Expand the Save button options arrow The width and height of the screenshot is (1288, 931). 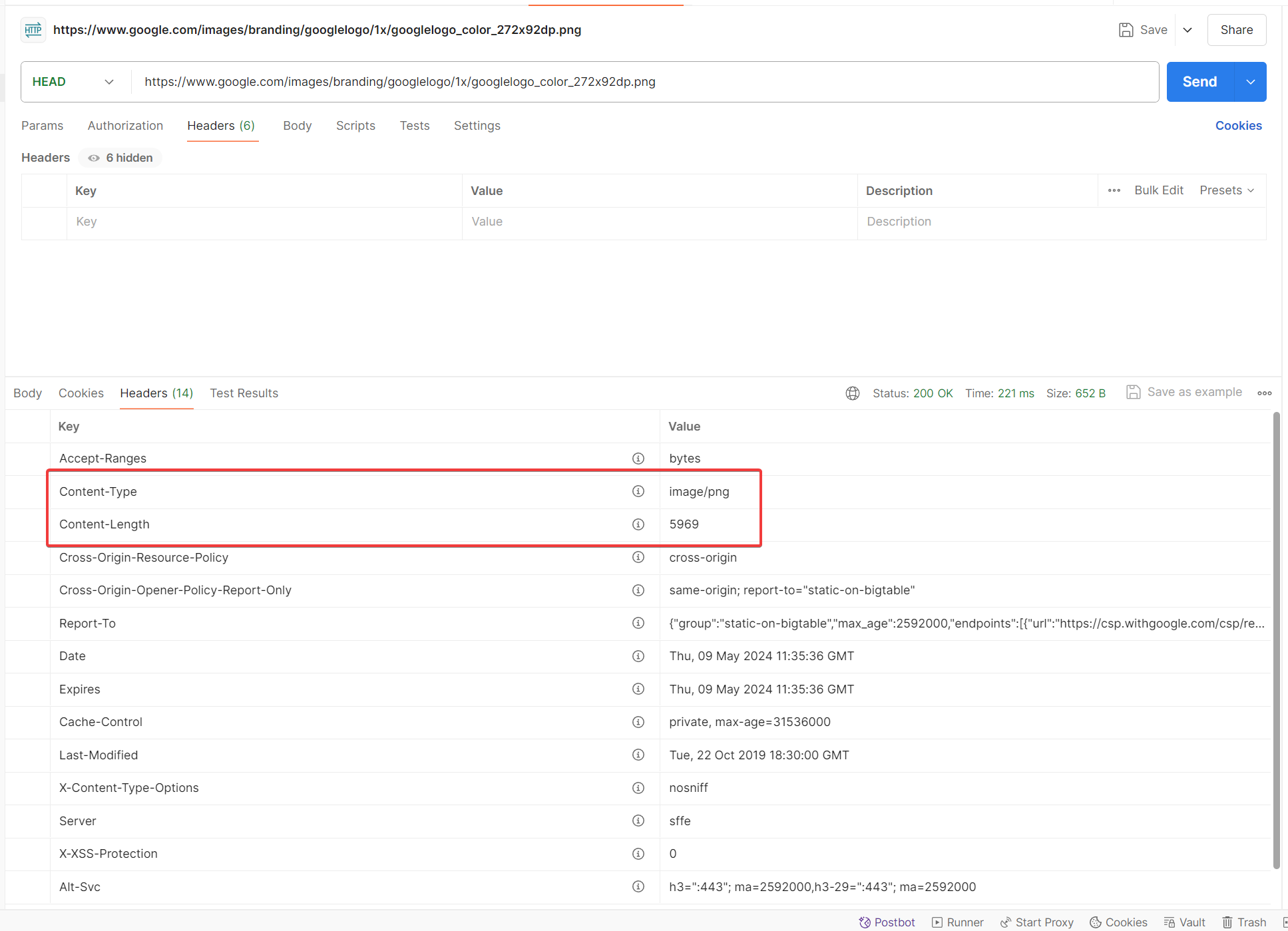1186,29
